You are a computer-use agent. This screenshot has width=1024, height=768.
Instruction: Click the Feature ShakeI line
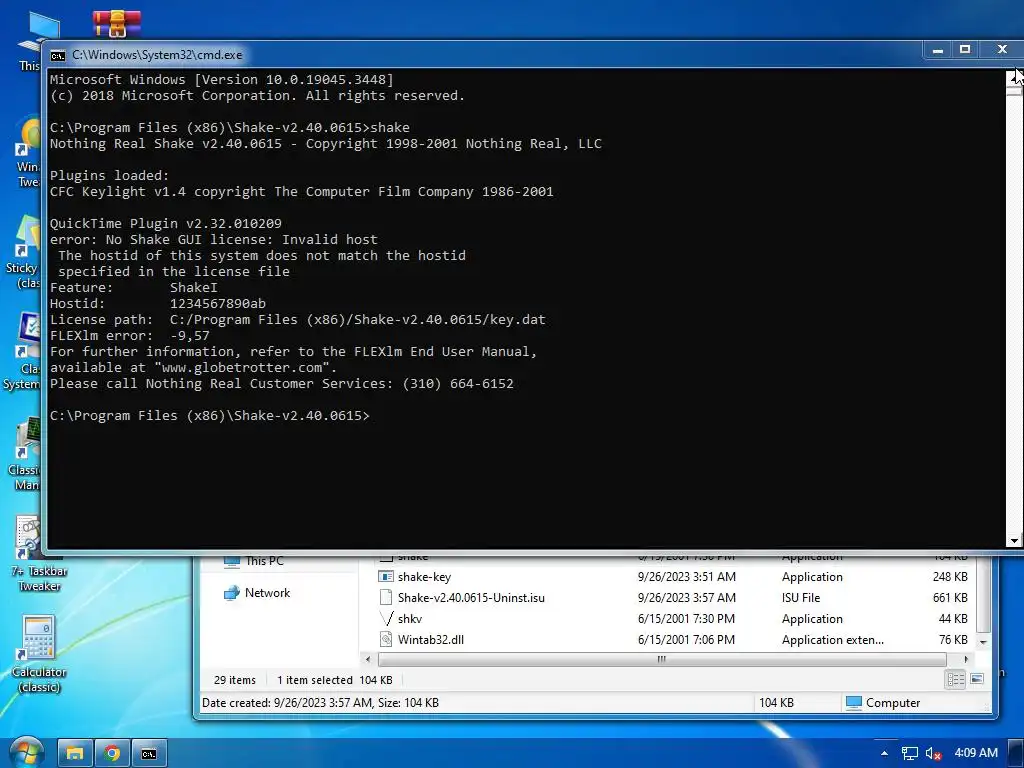point(134,288)
